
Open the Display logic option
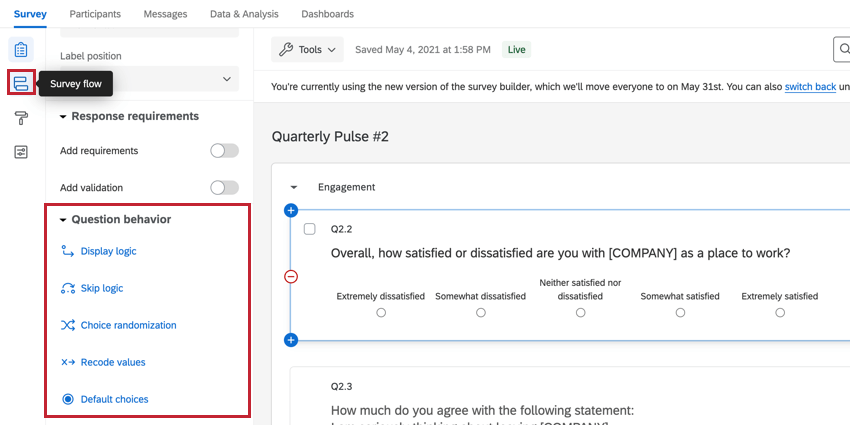pos(108,252)
